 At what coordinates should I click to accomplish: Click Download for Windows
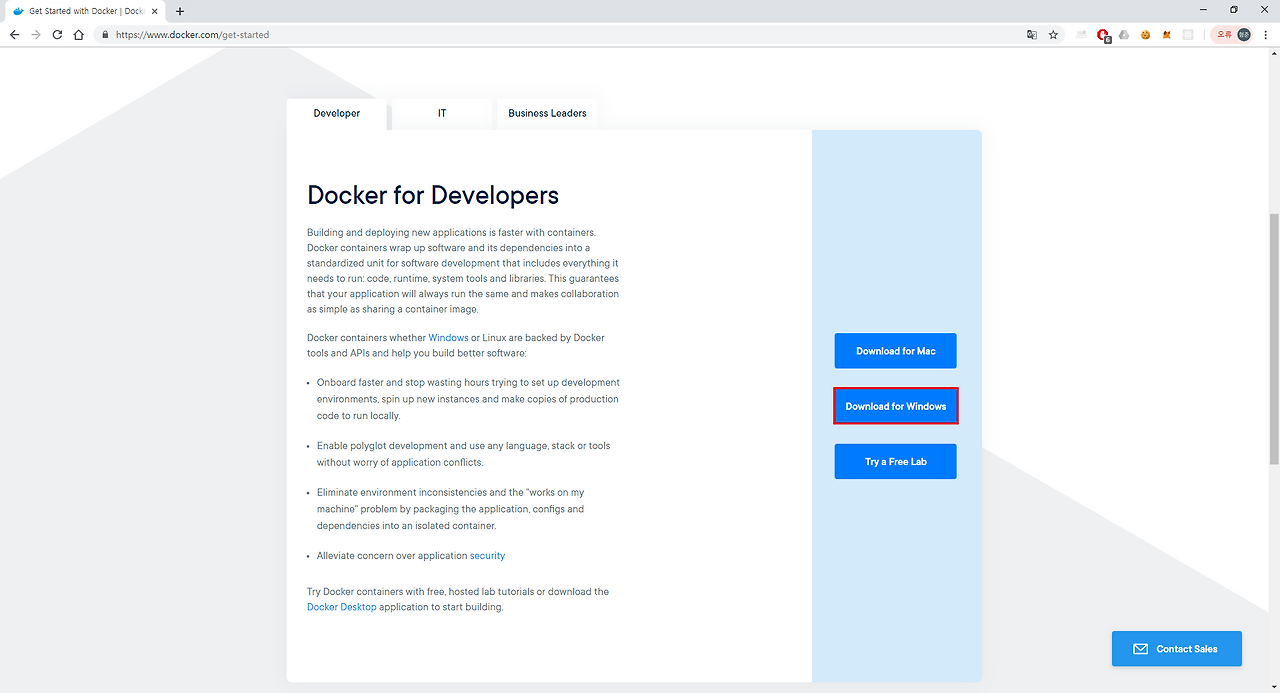(x=895, y=405)
